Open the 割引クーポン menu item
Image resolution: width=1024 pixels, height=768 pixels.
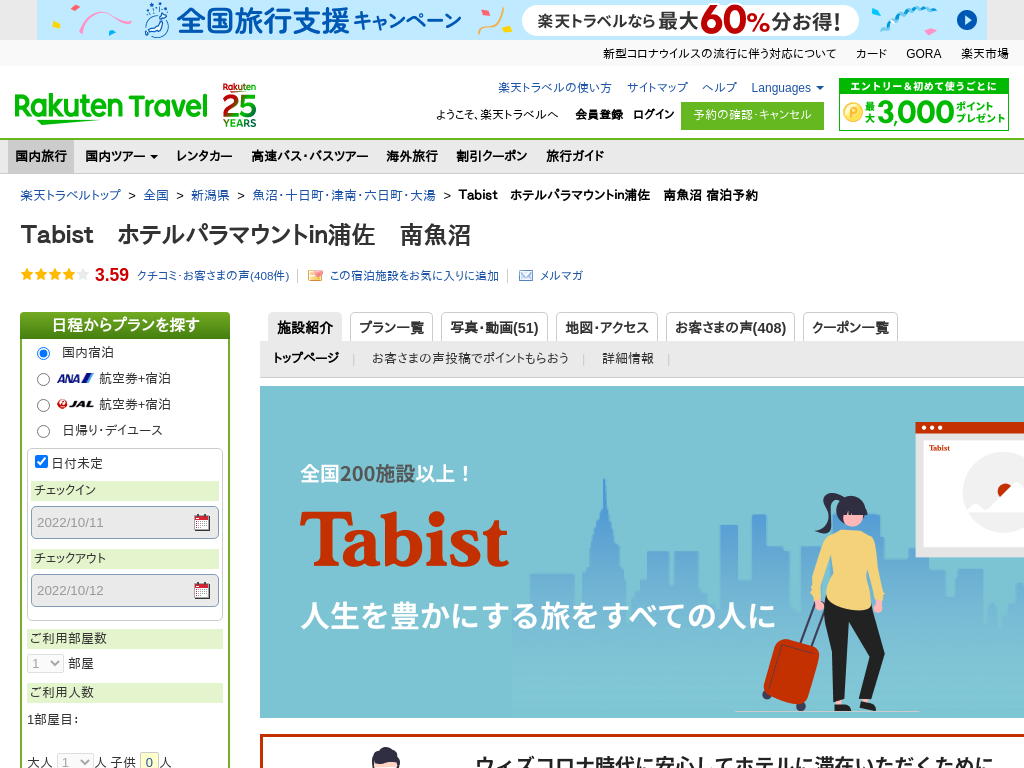click(492, 156)
